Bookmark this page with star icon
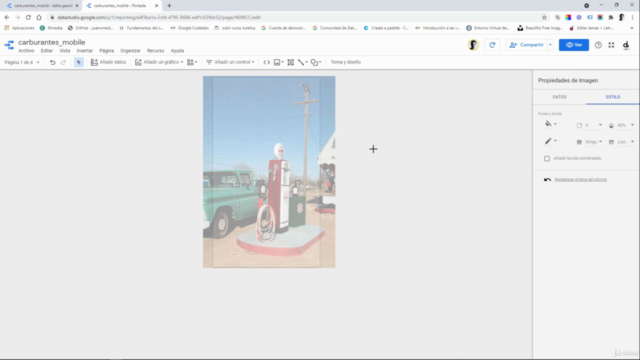The height and width of the screenshot is (360, 640). pyautogui.click(x=544, y=17)
